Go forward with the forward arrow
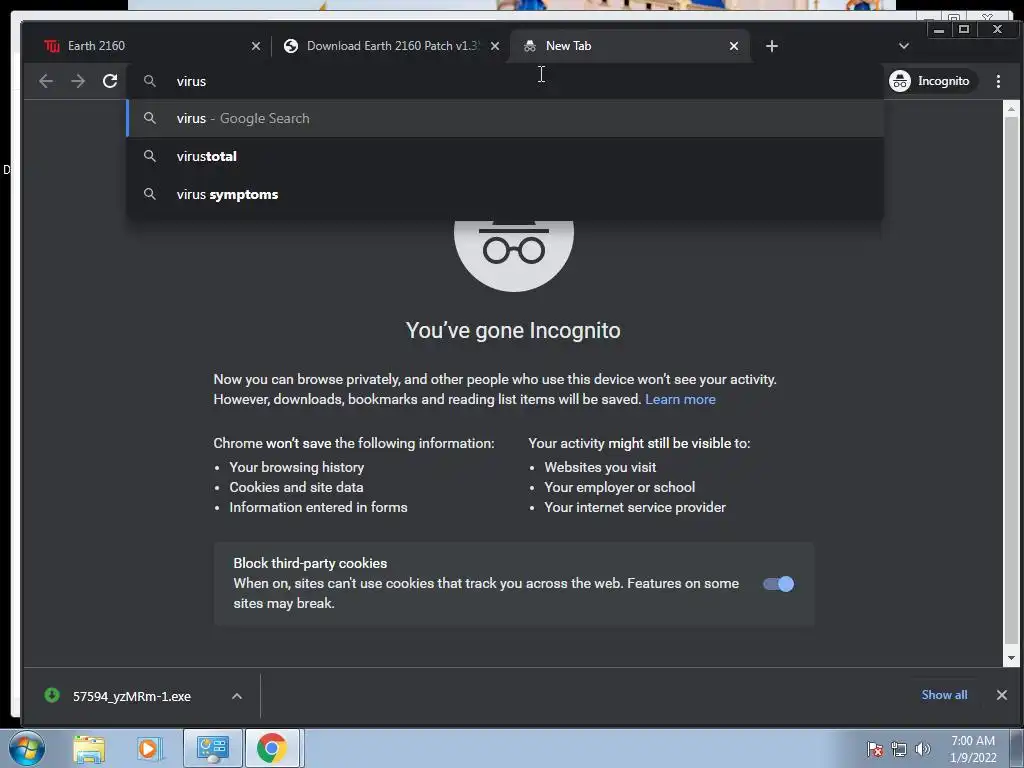The height and width of the screenshot is (768, 1024). 78,81
